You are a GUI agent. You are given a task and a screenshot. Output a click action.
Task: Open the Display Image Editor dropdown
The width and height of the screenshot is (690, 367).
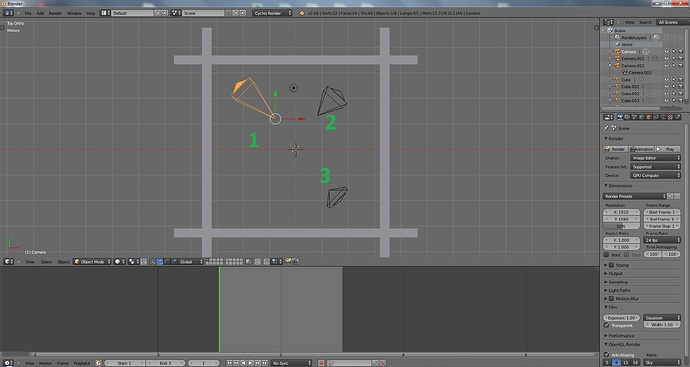coord(655,158)
